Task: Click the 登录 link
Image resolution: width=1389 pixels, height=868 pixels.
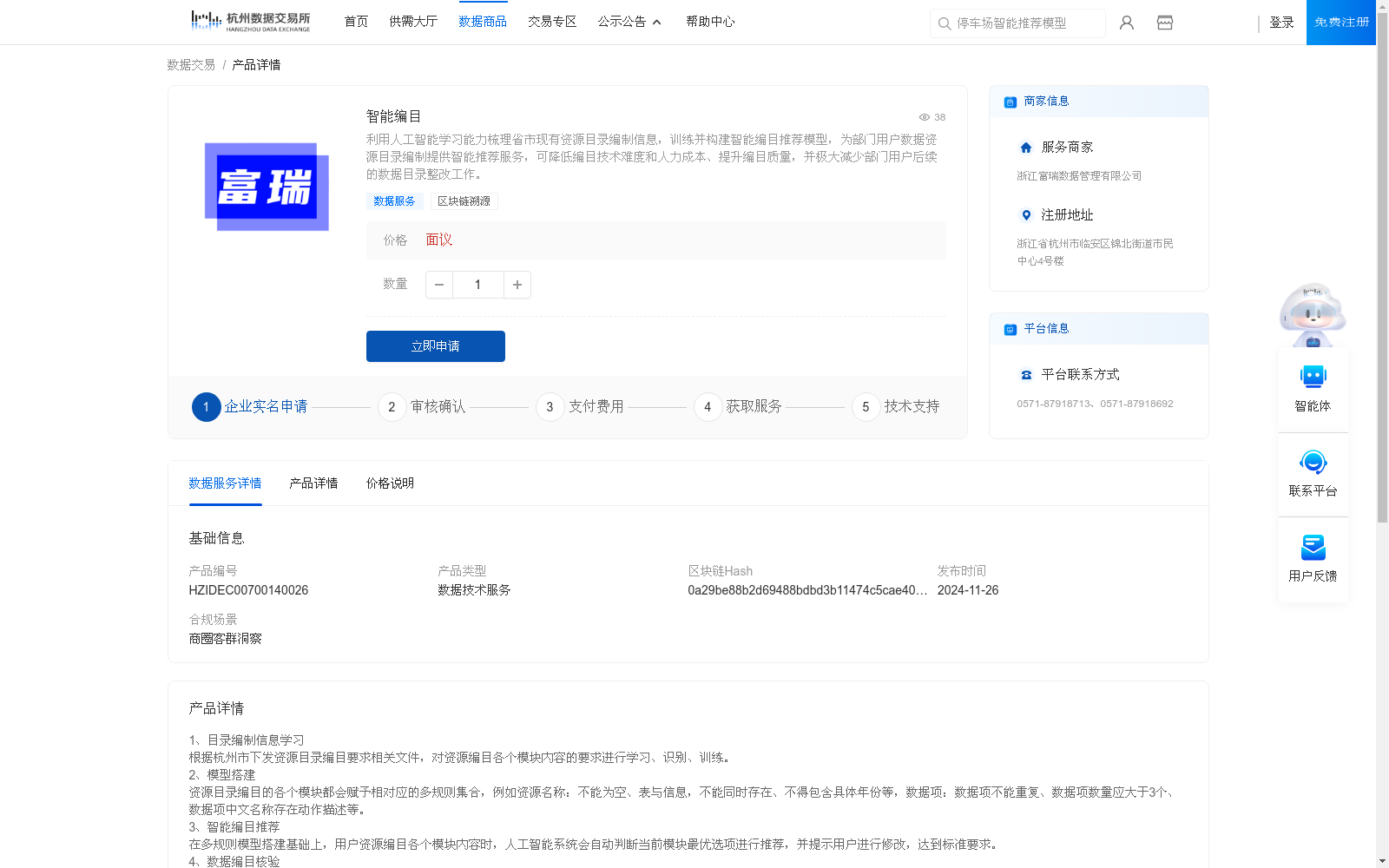Action: pyautogui.click(x=1281, y=23)
